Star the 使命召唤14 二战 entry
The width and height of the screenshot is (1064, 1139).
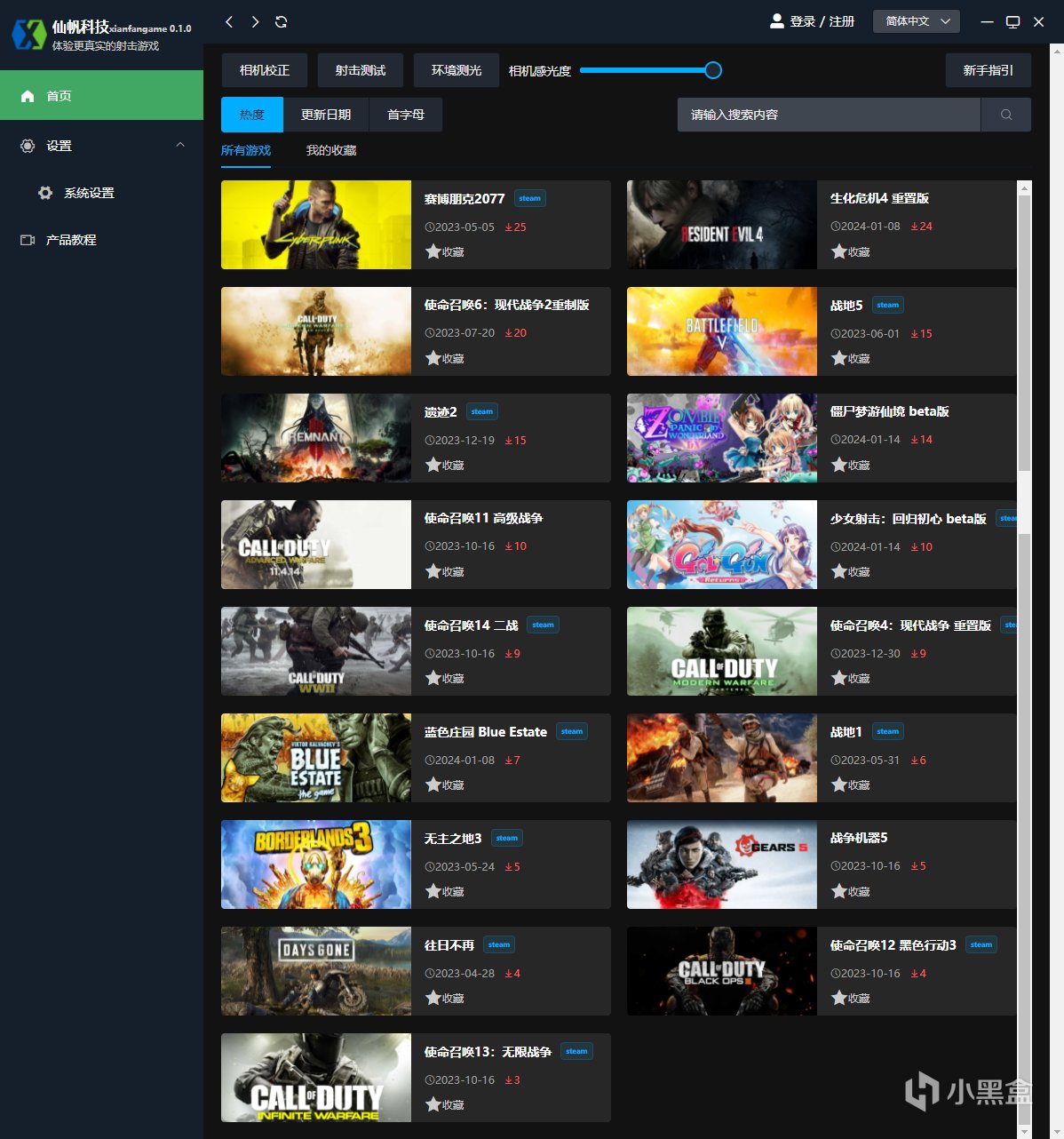click(433, 678)
